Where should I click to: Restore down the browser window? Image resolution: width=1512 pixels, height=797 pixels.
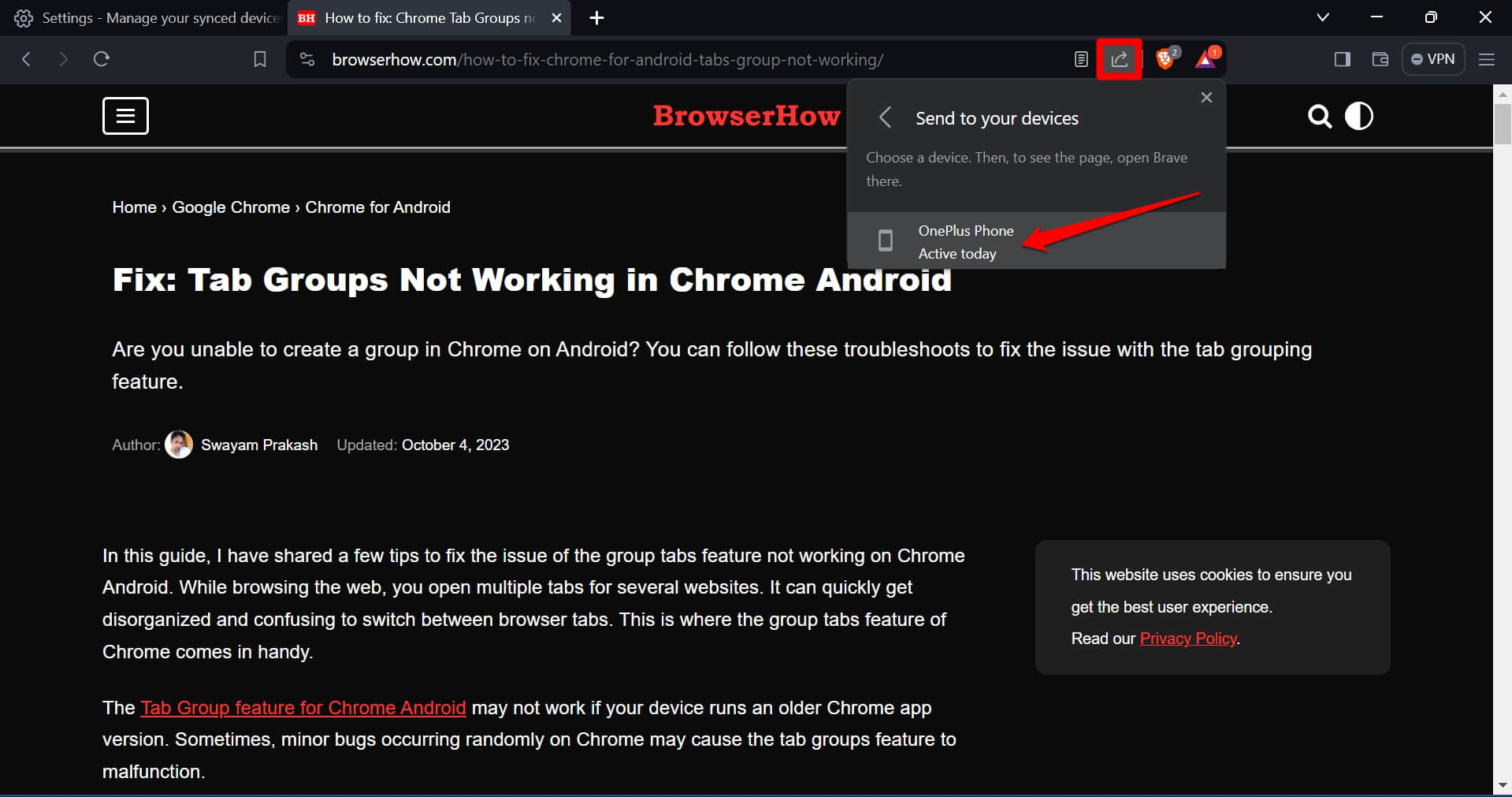point(1431,17)
